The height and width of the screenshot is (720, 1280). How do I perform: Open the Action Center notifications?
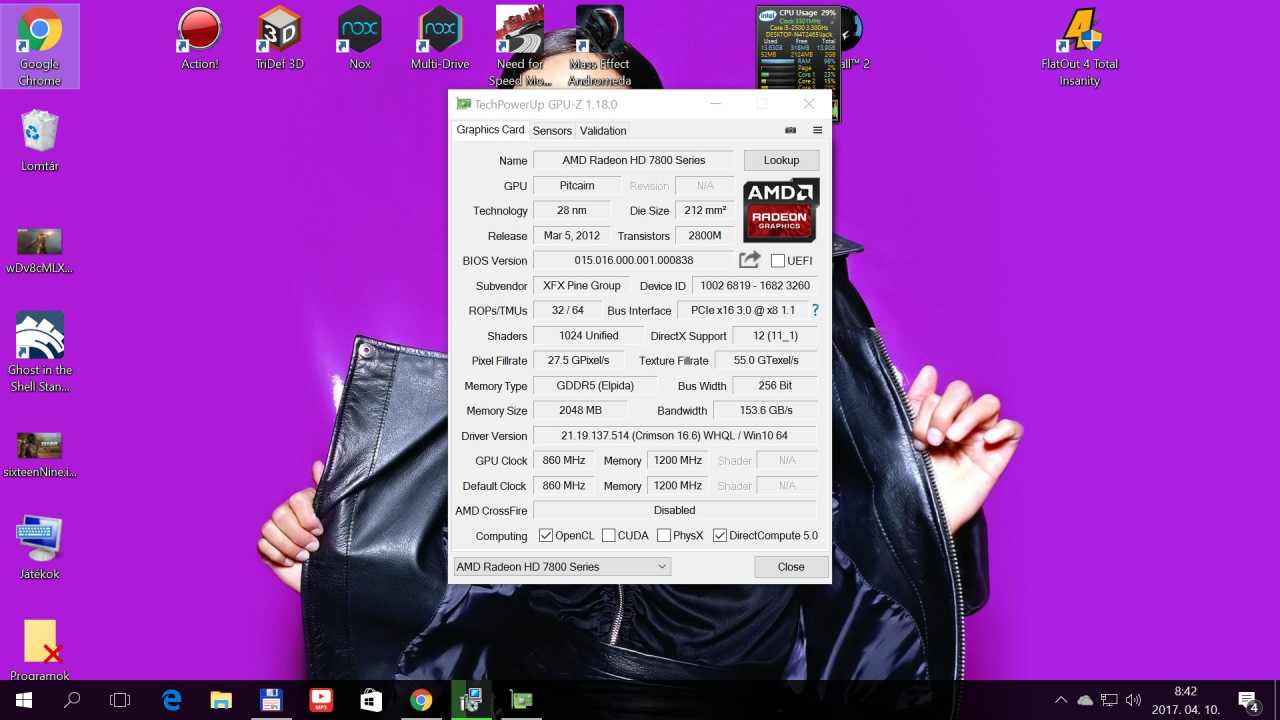tap(1248, 700)
